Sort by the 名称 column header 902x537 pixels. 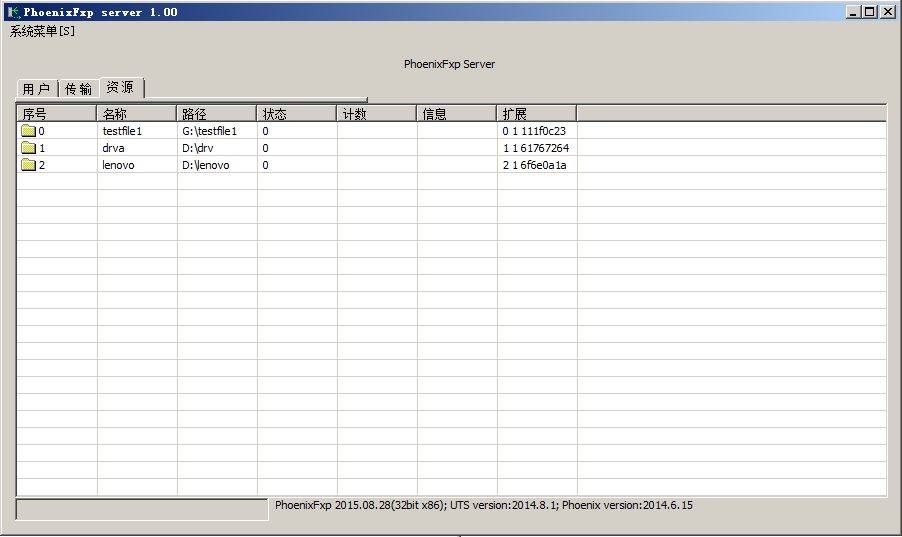point(136,114)
